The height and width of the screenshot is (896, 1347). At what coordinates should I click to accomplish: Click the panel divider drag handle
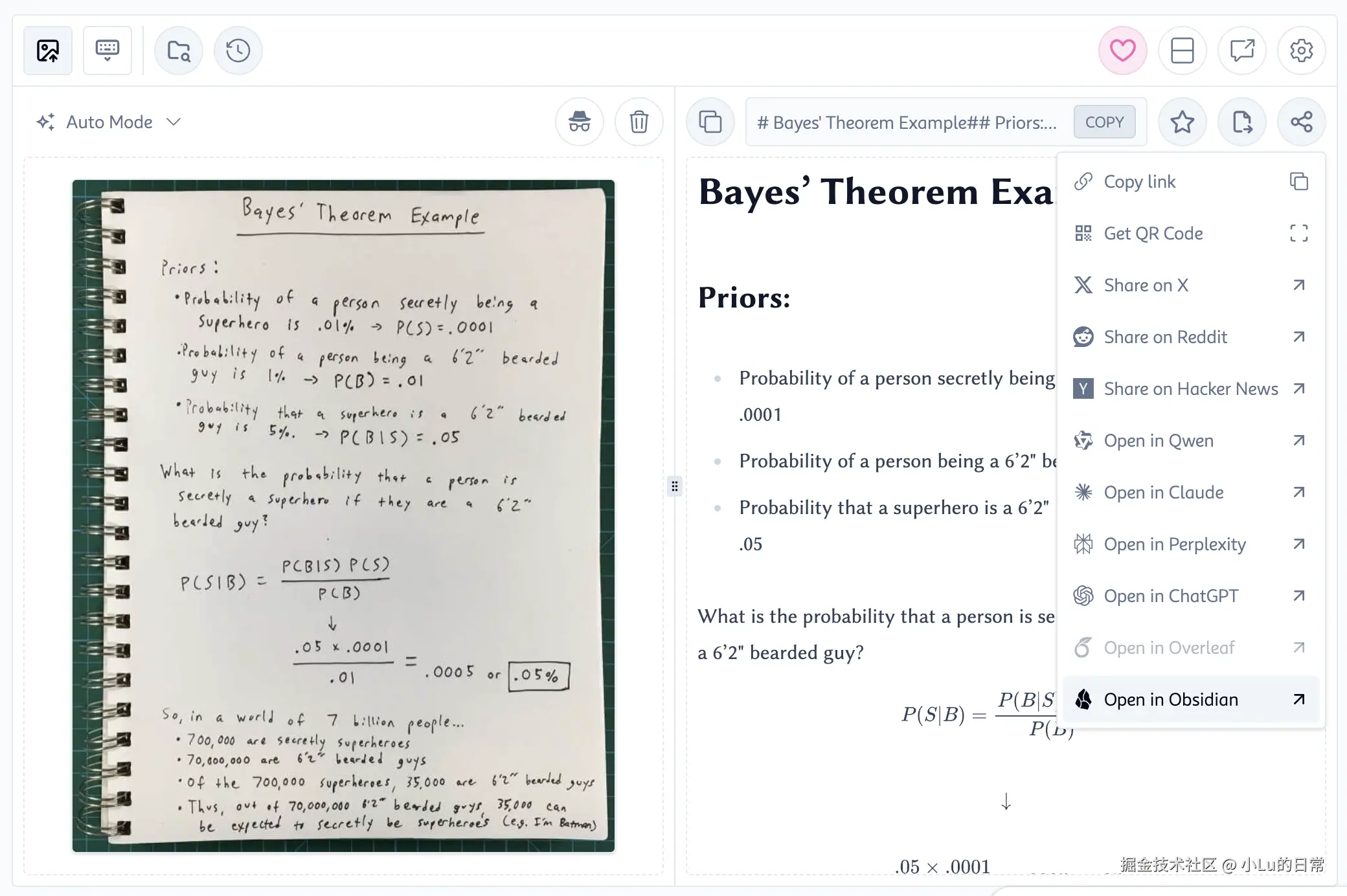coord(675,486)
